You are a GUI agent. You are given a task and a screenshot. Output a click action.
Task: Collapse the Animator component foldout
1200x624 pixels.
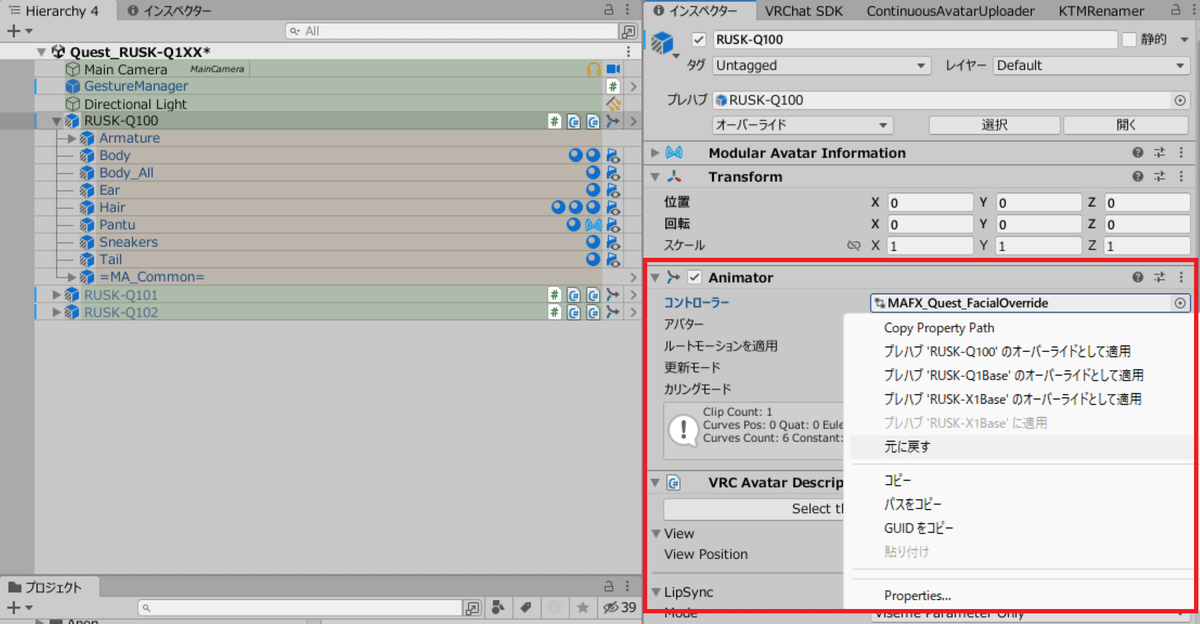coord(655,277)
